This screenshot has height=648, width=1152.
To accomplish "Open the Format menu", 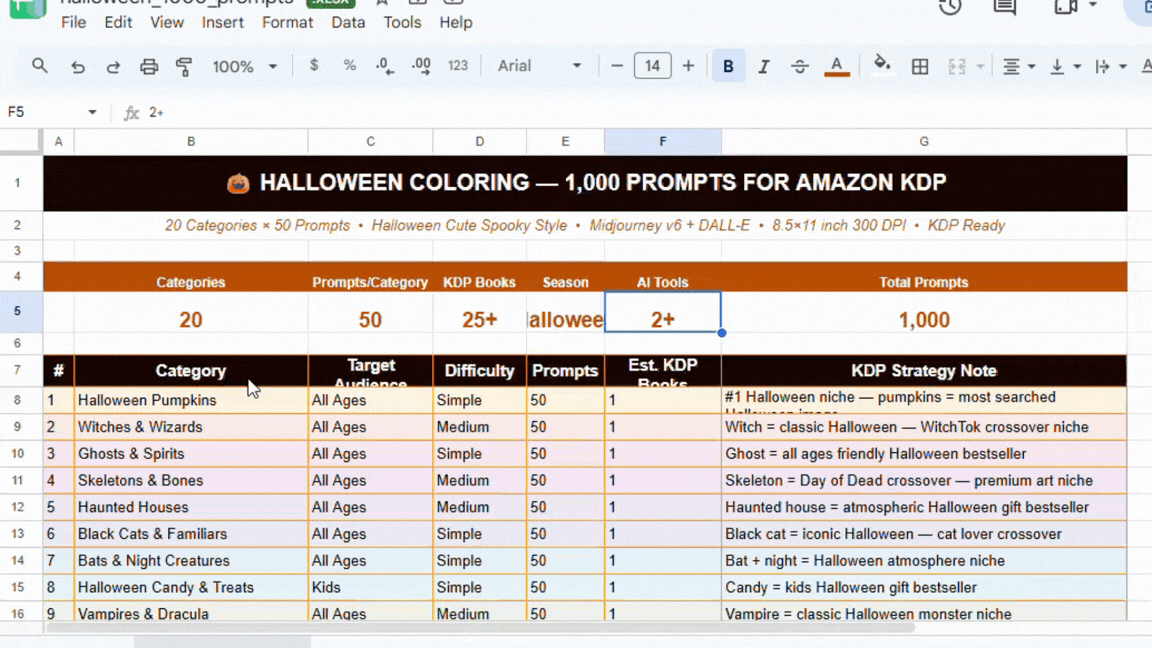I will (x=287, y=23).
